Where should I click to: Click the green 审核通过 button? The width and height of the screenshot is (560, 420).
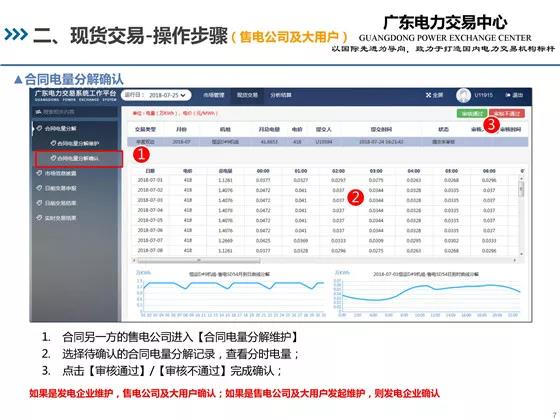pos(472,113)
